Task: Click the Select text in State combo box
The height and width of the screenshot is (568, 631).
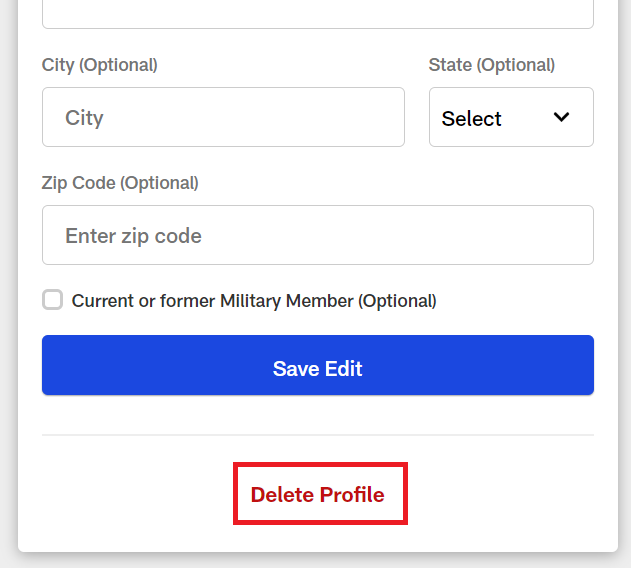Action: [471, 119]
